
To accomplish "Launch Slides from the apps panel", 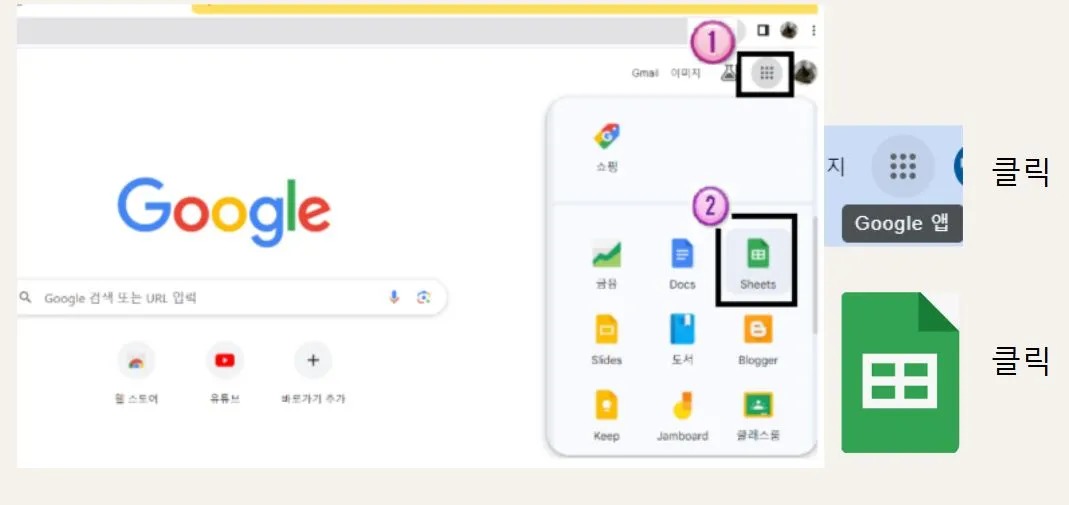I will [606, 339].
